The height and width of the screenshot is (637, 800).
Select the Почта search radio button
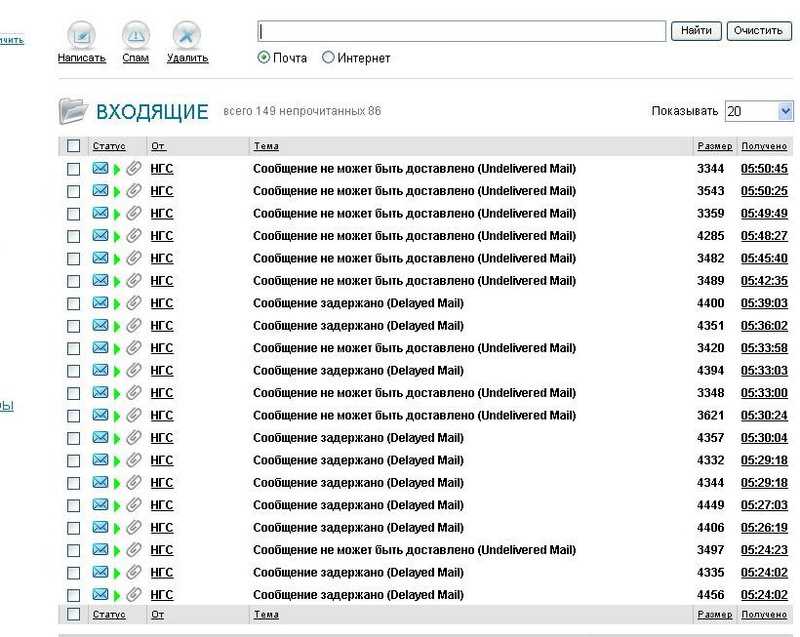pos(264,58)
